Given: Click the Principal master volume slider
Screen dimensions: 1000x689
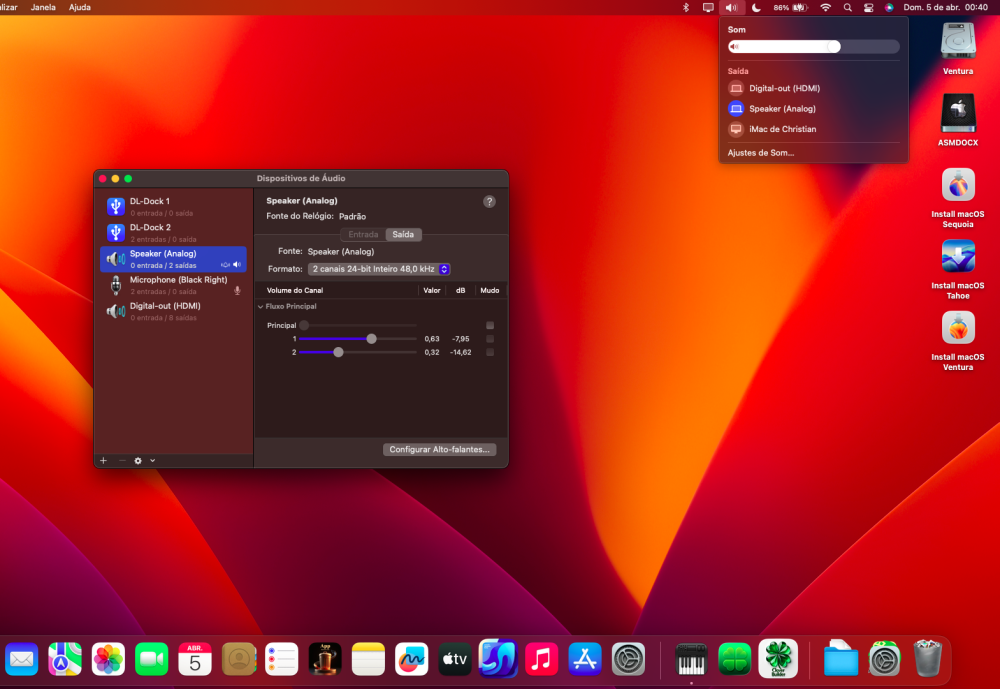Looking at the screenshot, I should [358, 325].
